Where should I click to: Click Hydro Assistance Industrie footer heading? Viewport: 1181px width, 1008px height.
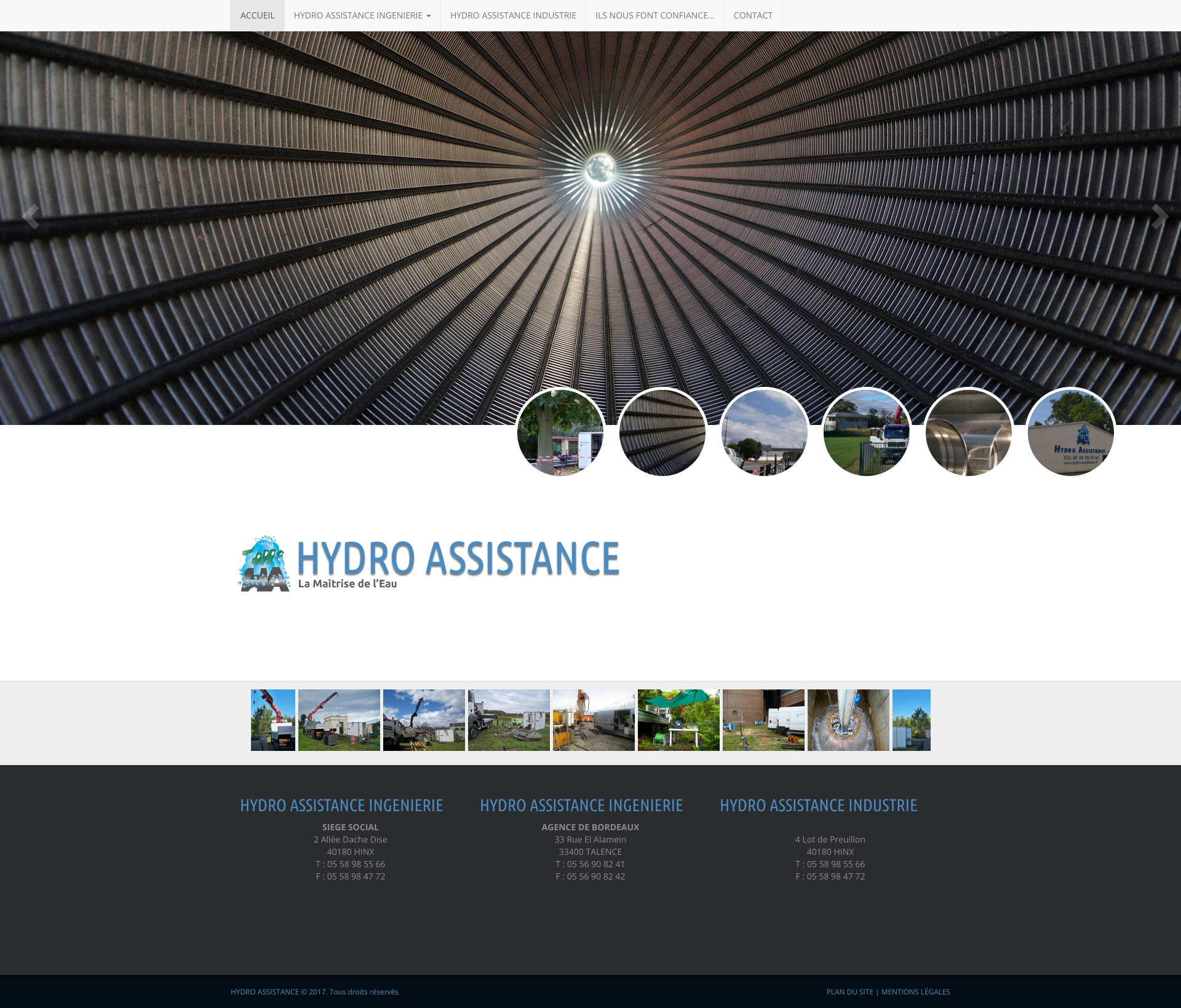818,806
